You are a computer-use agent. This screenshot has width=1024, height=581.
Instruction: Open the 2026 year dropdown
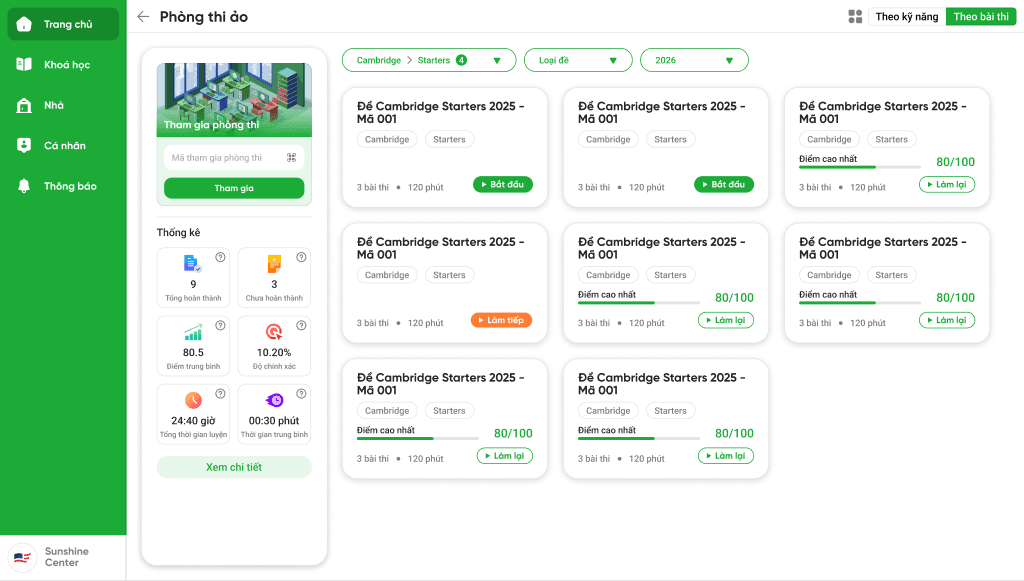[x=694, y=60]
